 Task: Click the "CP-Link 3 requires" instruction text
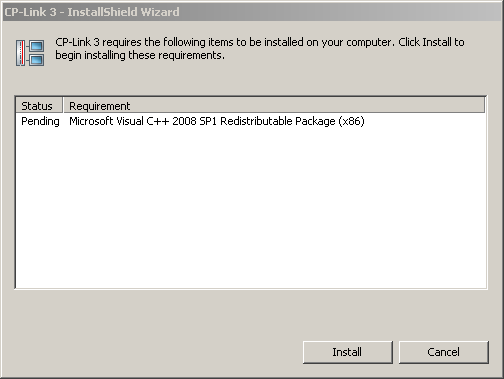tap(98, 42)
